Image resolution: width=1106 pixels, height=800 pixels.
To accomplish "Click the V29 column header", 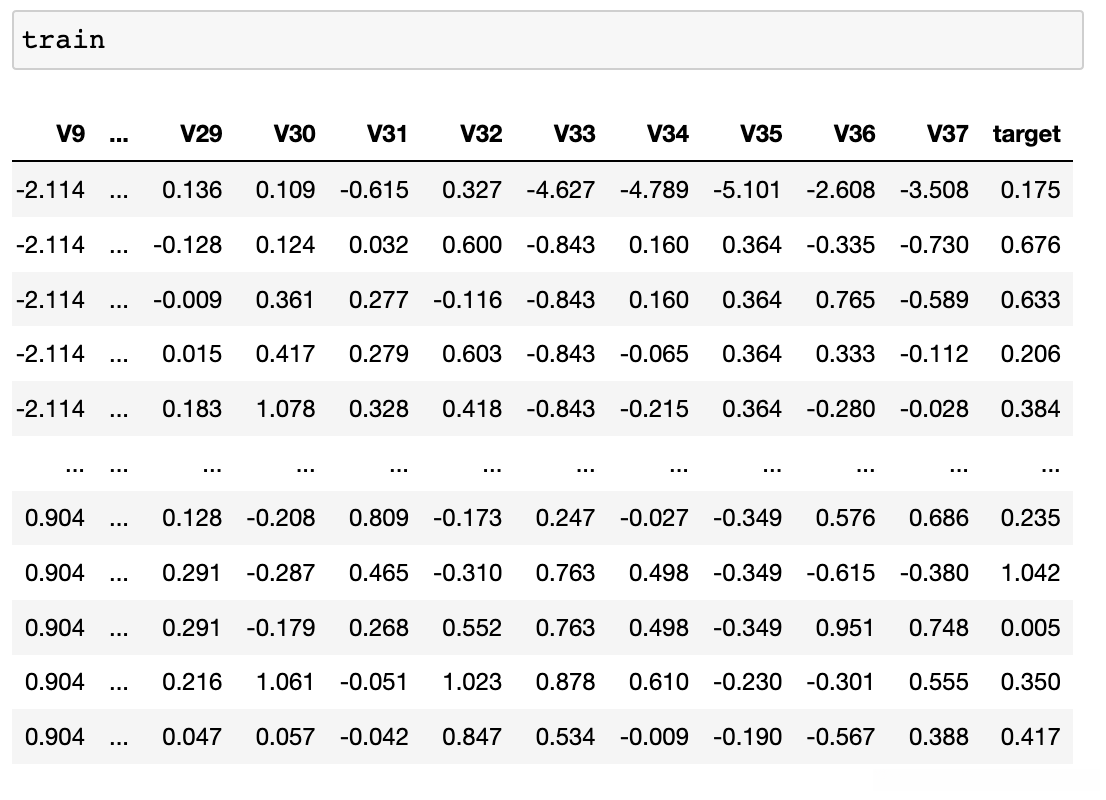I will coord(201,134).
